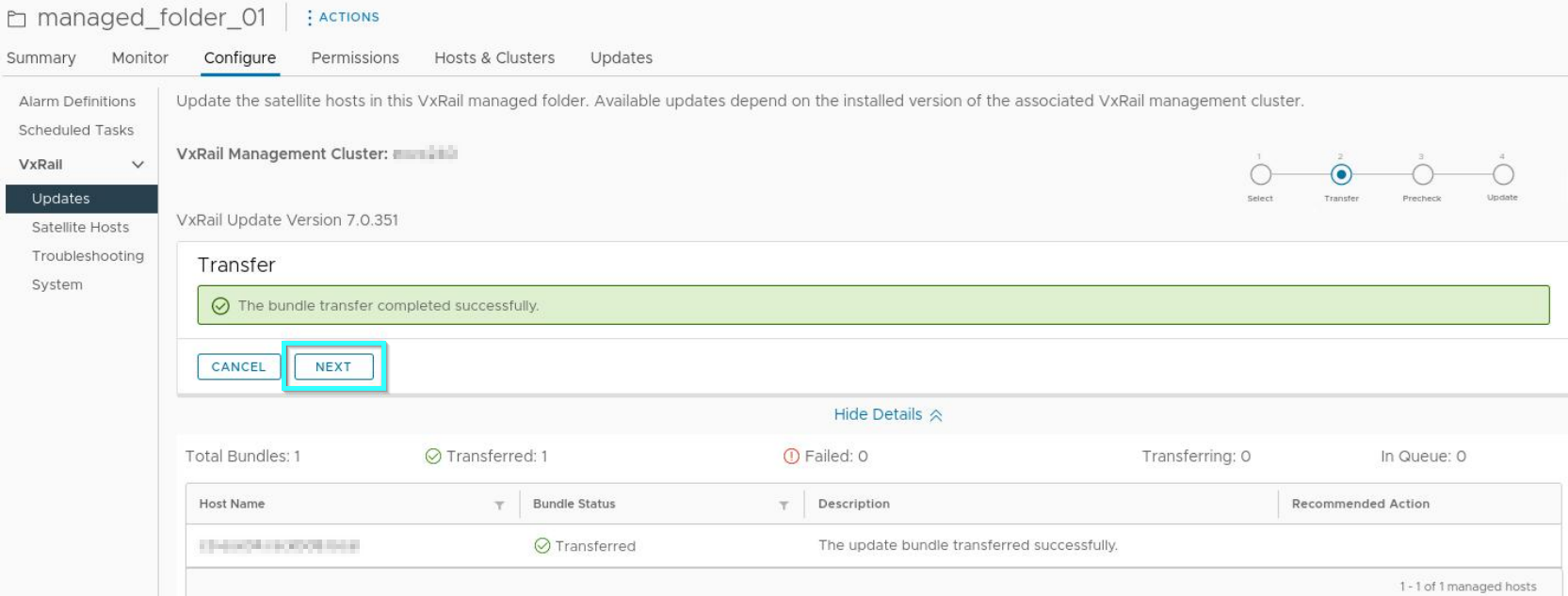Open Scheduled Tasks in sidebar
Screen dimensions: 1568x596
(x=76, y=130)
